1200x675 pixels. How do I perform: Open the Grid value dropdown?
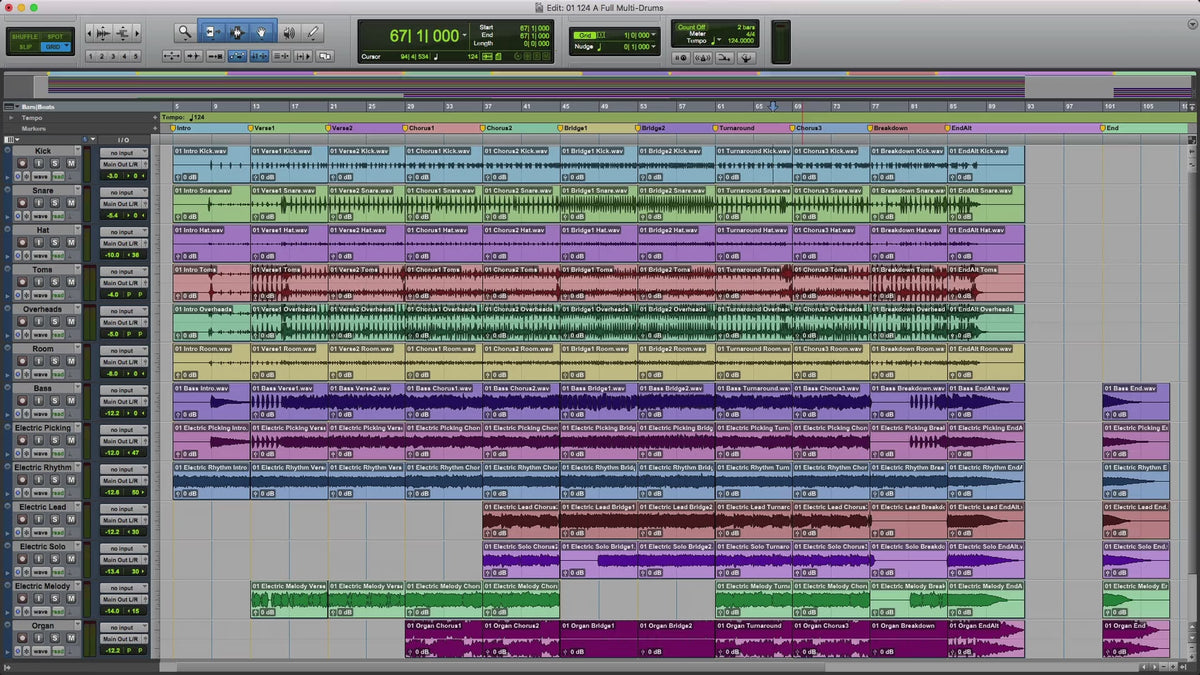(x=655, y=35)
